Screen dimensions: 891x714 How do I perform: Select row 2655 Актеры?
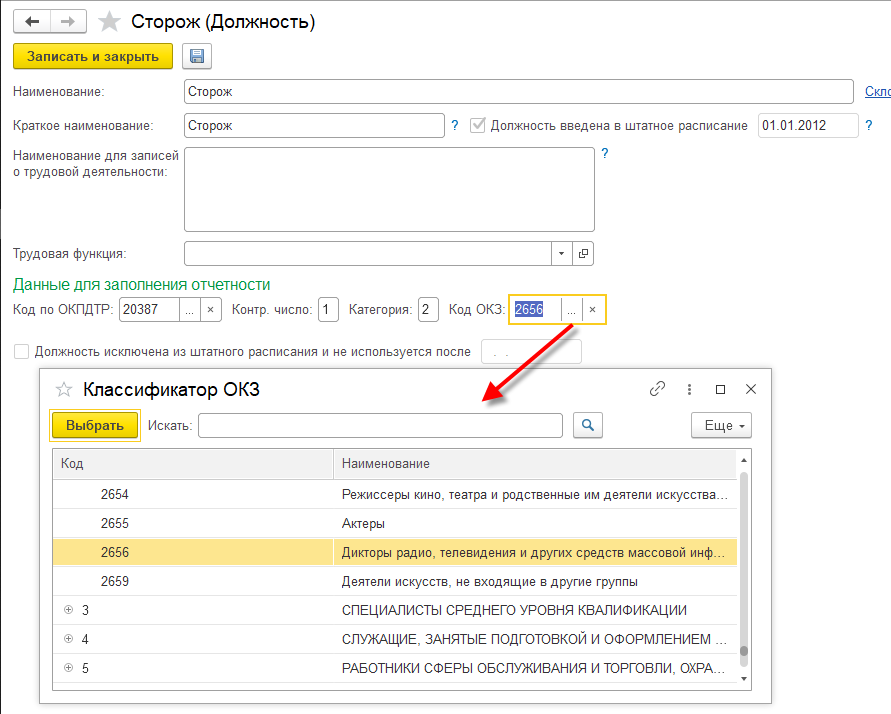pos(395,523)
